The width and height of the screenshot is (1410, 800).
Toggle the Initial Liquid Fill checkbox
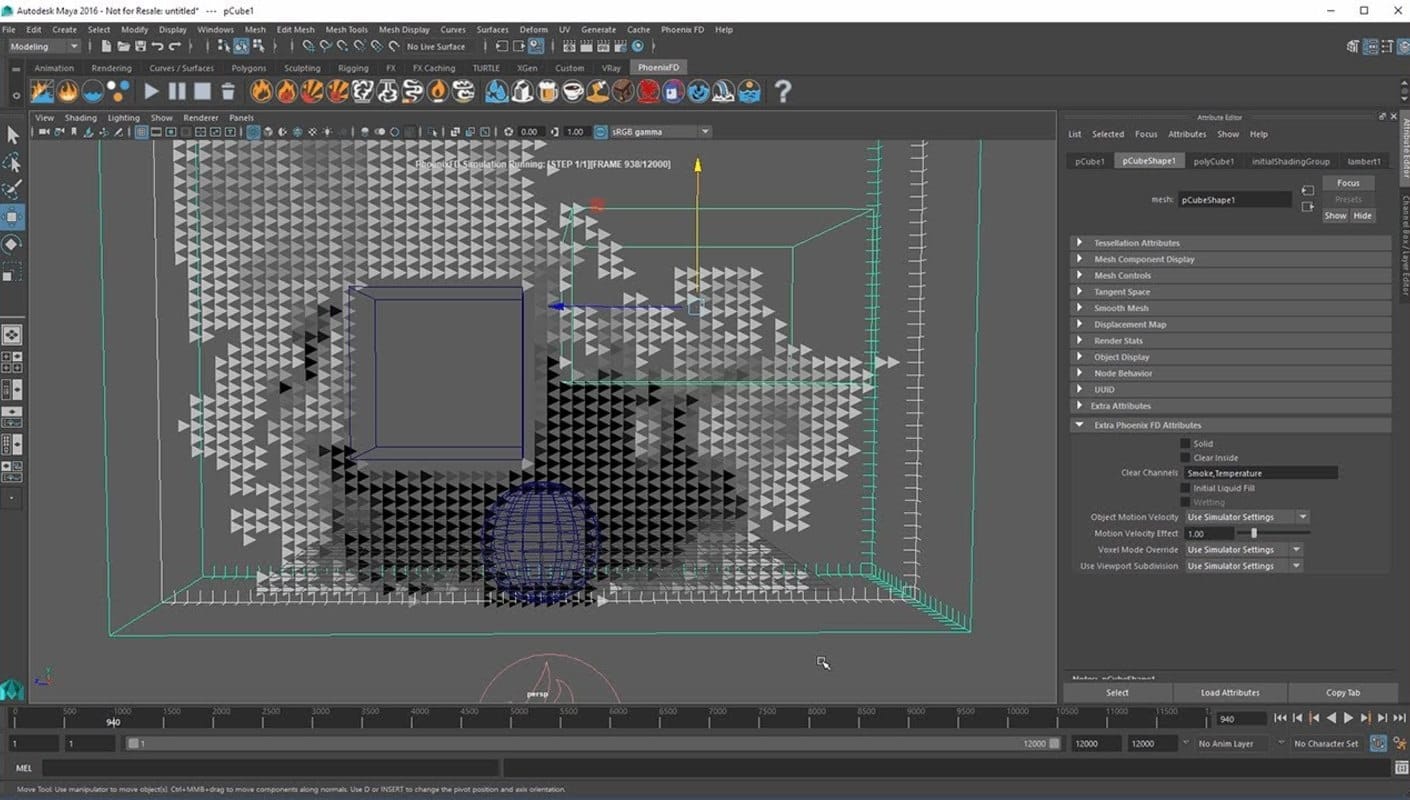[x=1186, y=488]
